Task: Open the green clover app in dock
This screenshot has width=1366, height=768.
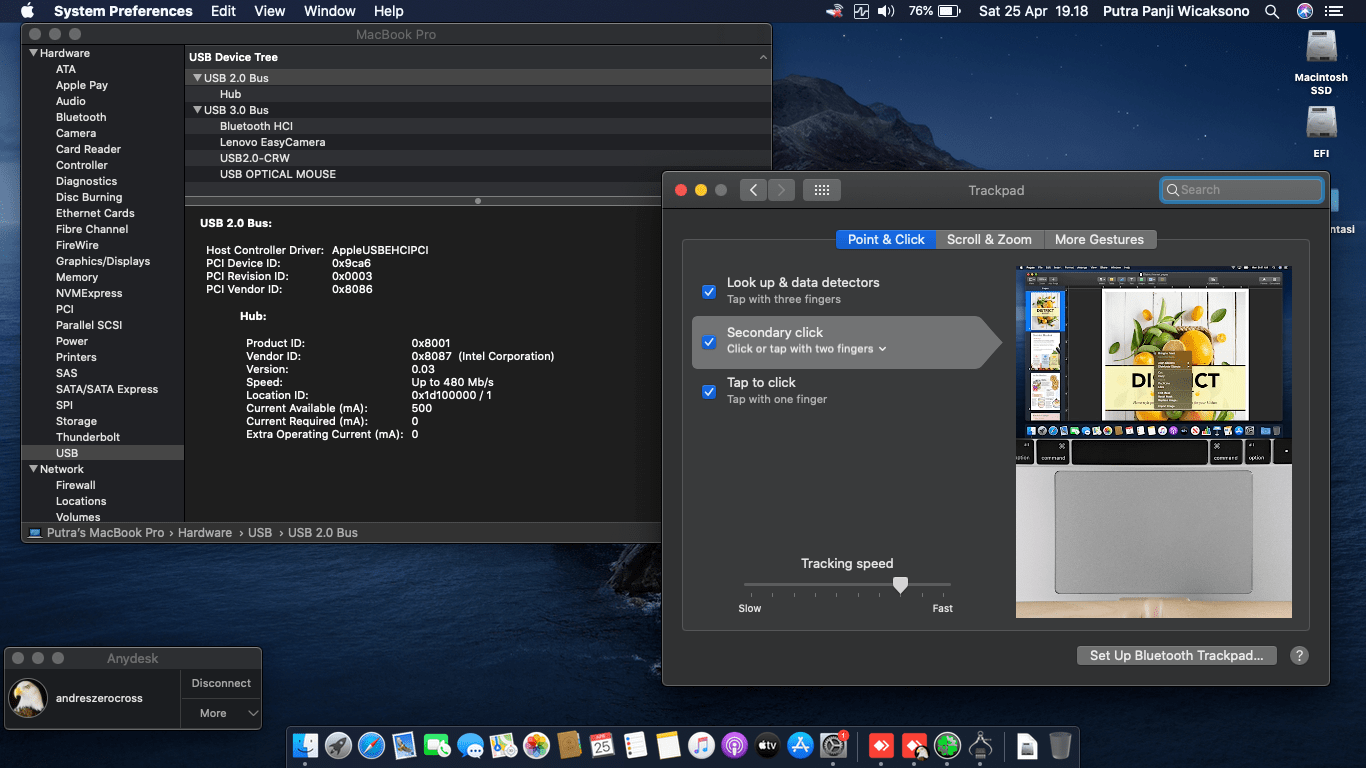Action: click(947, 745)
